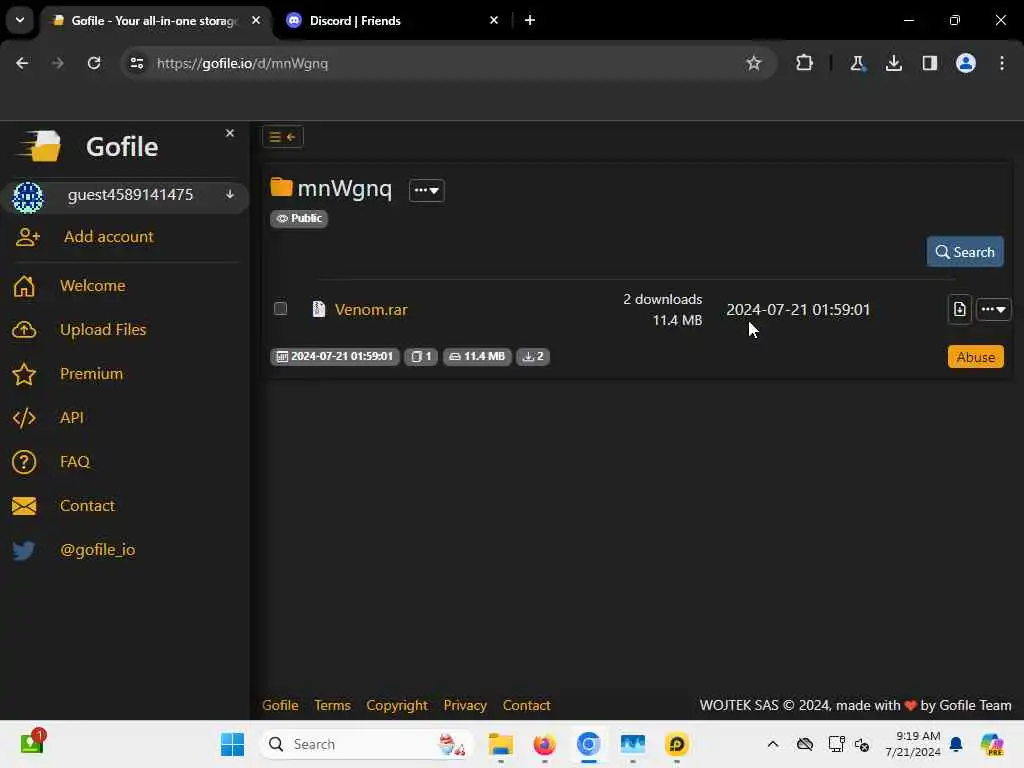Open the tab search dropdown arrow
1024x768 pixels.
(20, 20)
